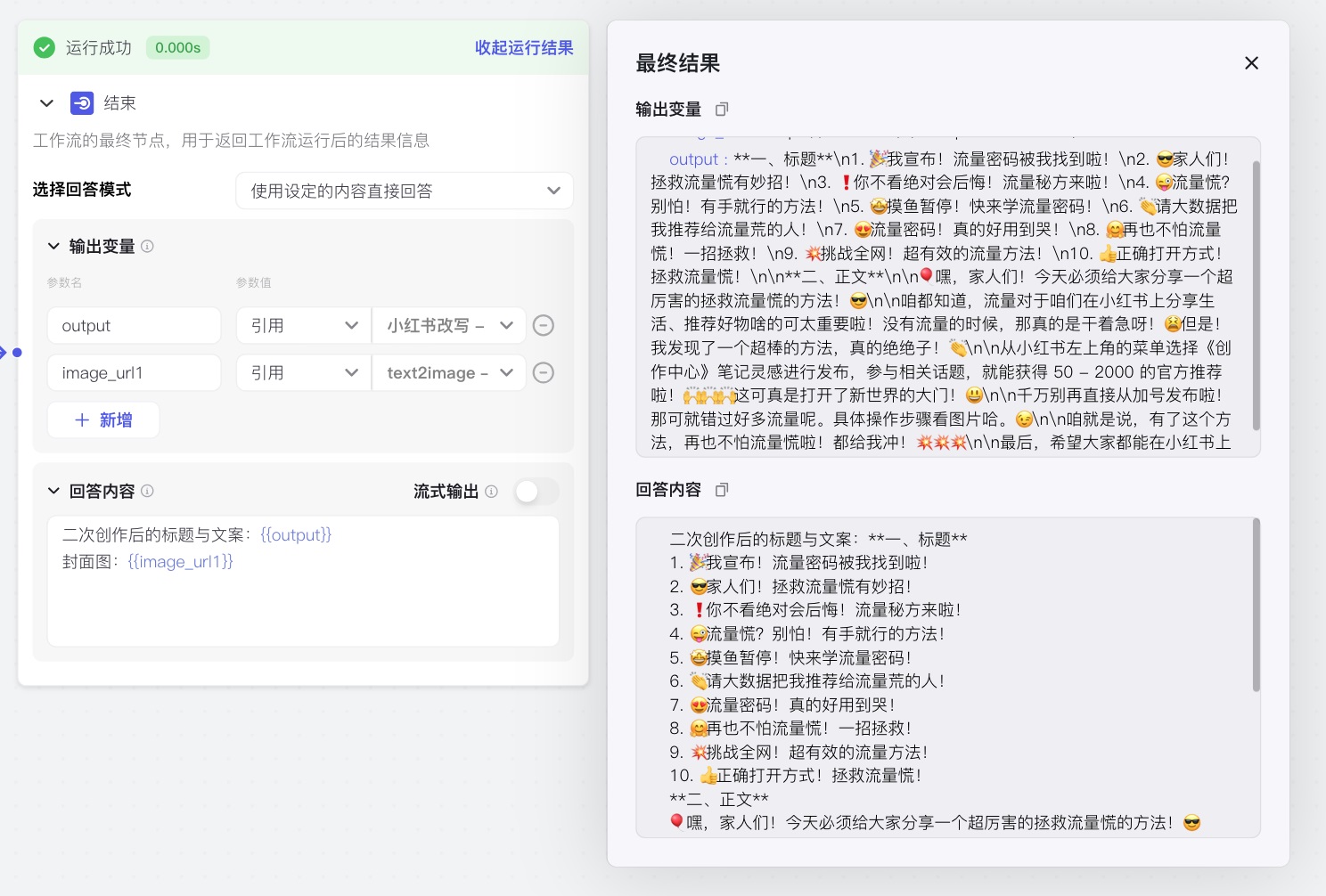Click the green run success check icon
1326x896 pixels.
(45, 48)
